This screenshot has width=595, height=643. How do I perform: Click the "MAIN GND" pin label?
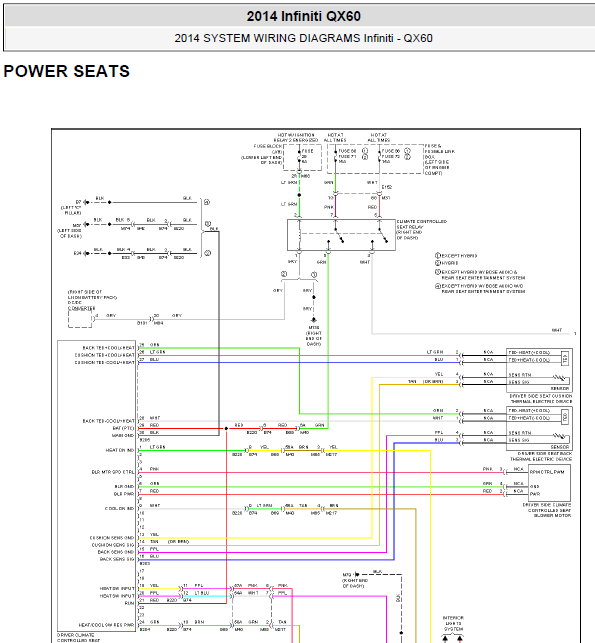click(123, 436)
